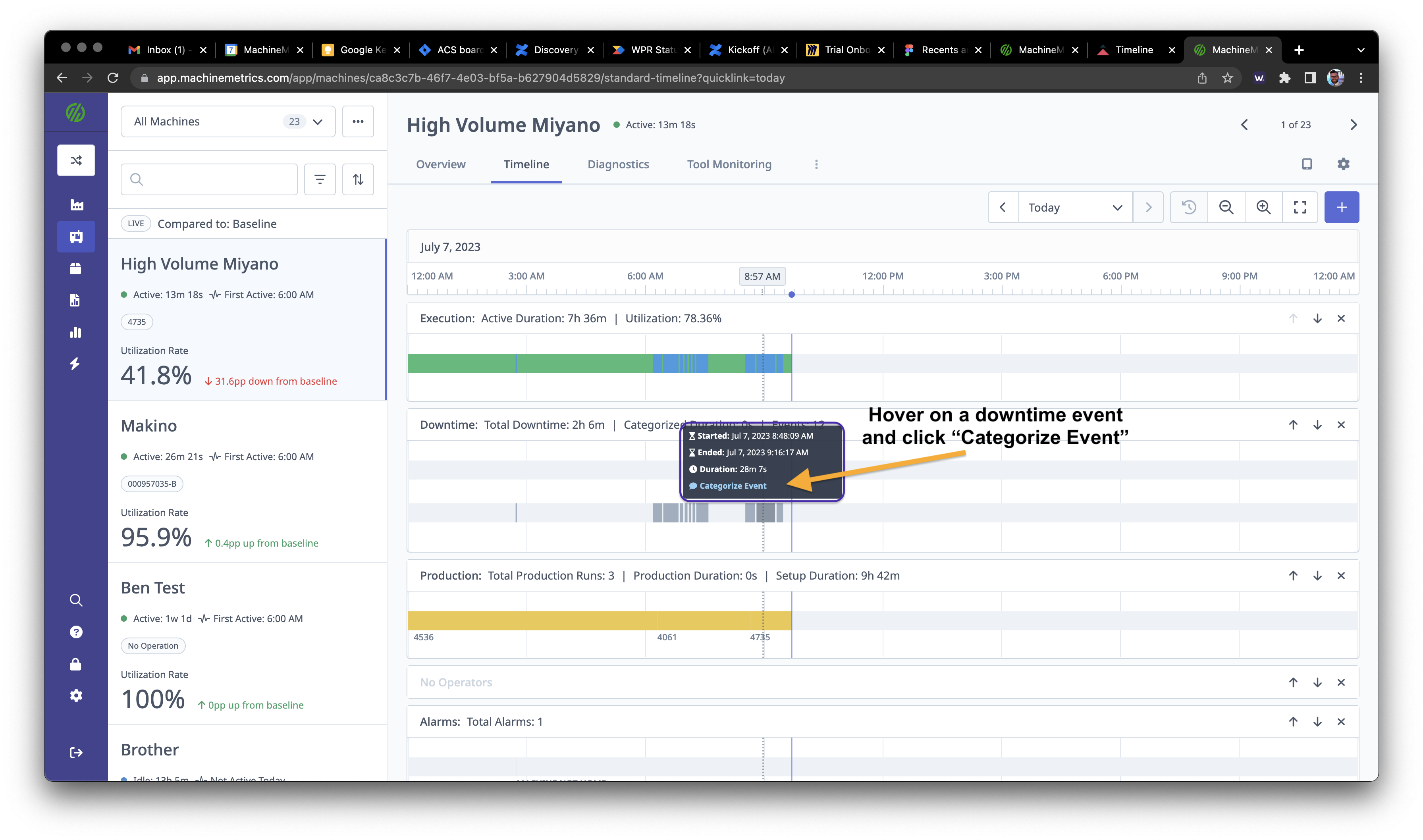This screenshot has height=840, width=1423.
Task: Zoom in on the timeline
Action: pos(1263,207)
